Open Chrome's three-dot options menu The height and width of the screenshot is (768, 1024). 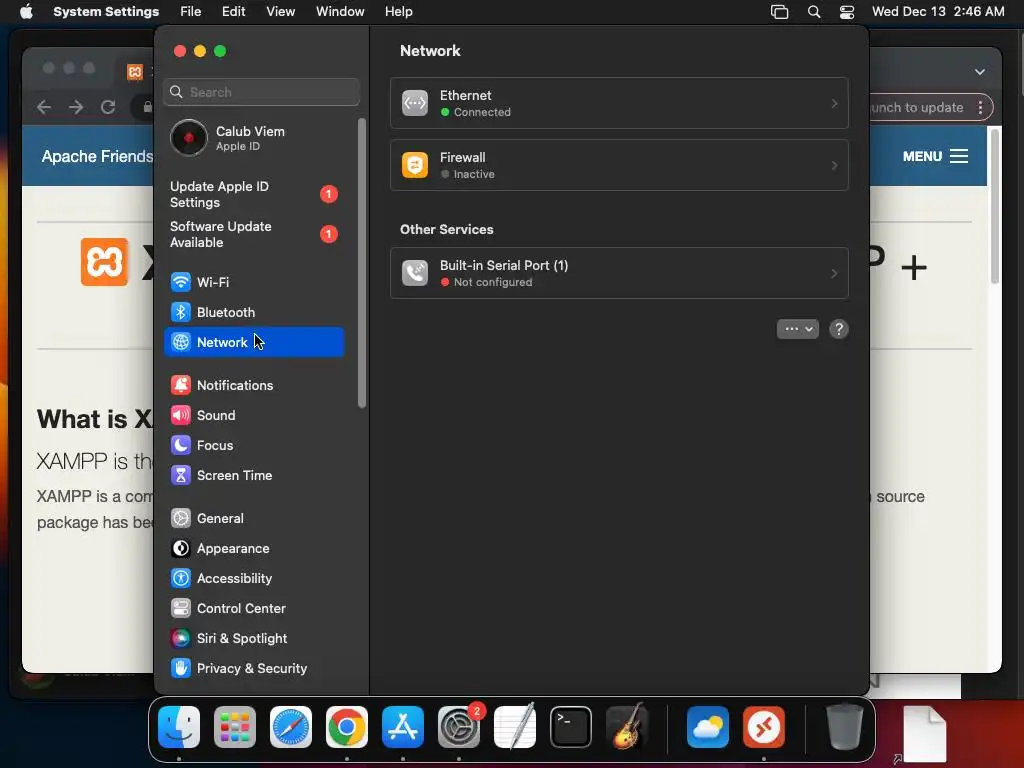(x=980, y=108)
